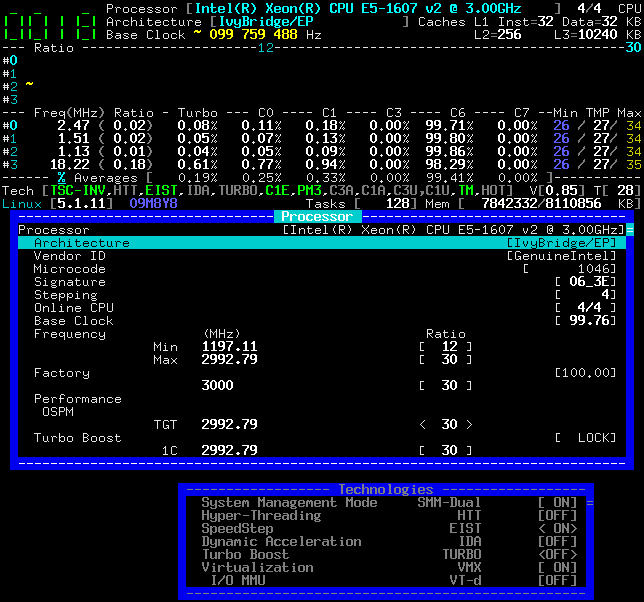This screenshot has height=602, width=644.
Task: Click the TSC-INV flag in Tech line
Action: [78, 191]
